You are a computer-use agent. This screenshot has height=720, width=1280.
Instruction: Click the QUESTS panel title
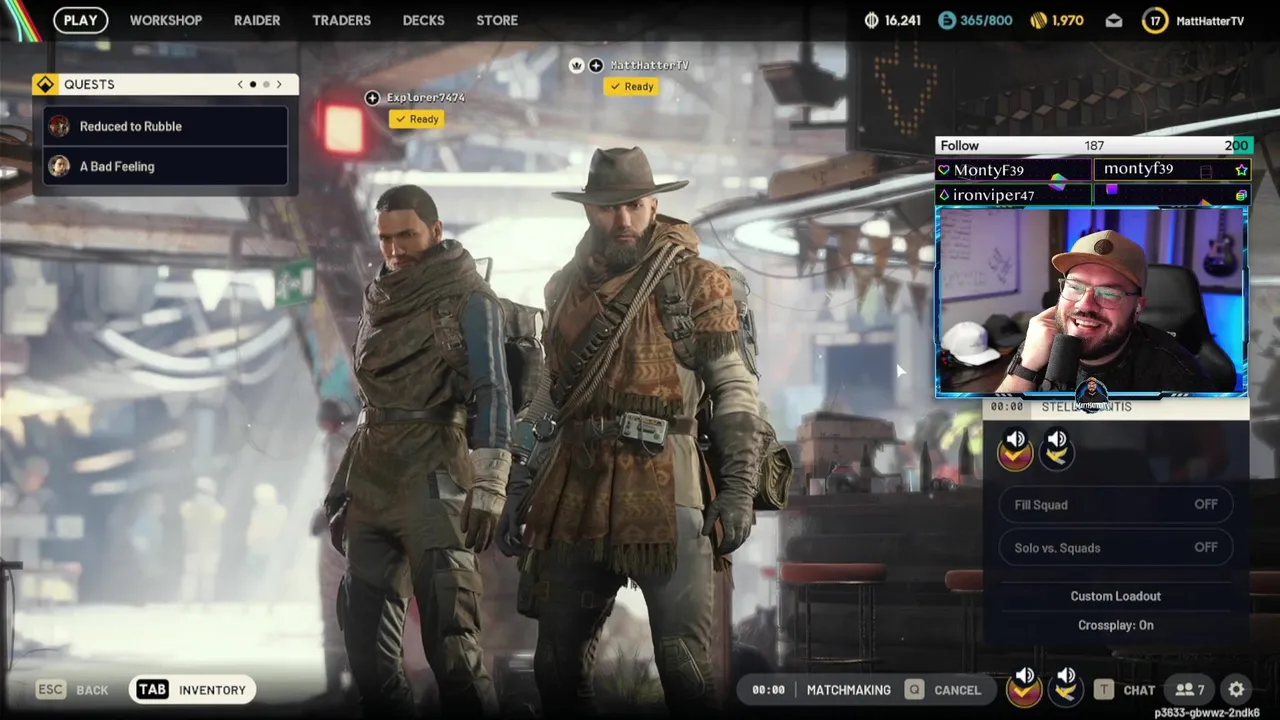tap(89, 85)
